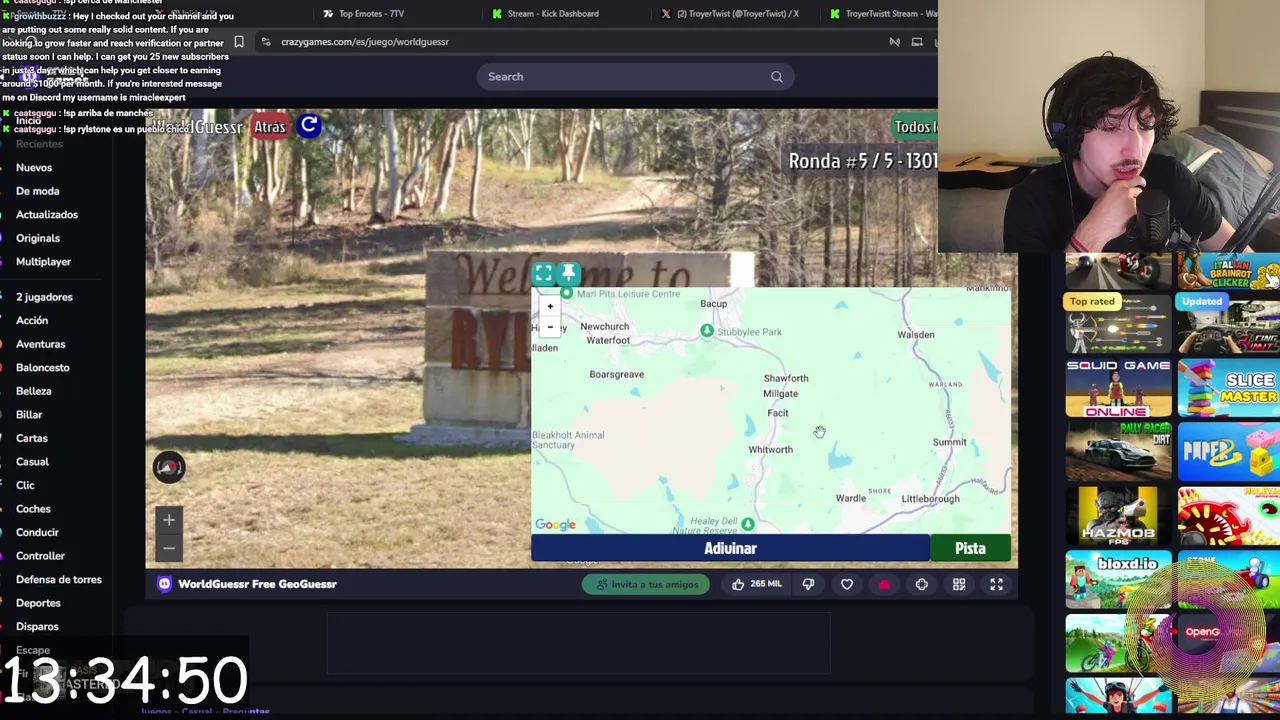Zoom out on the guess map

click(550, 327)
